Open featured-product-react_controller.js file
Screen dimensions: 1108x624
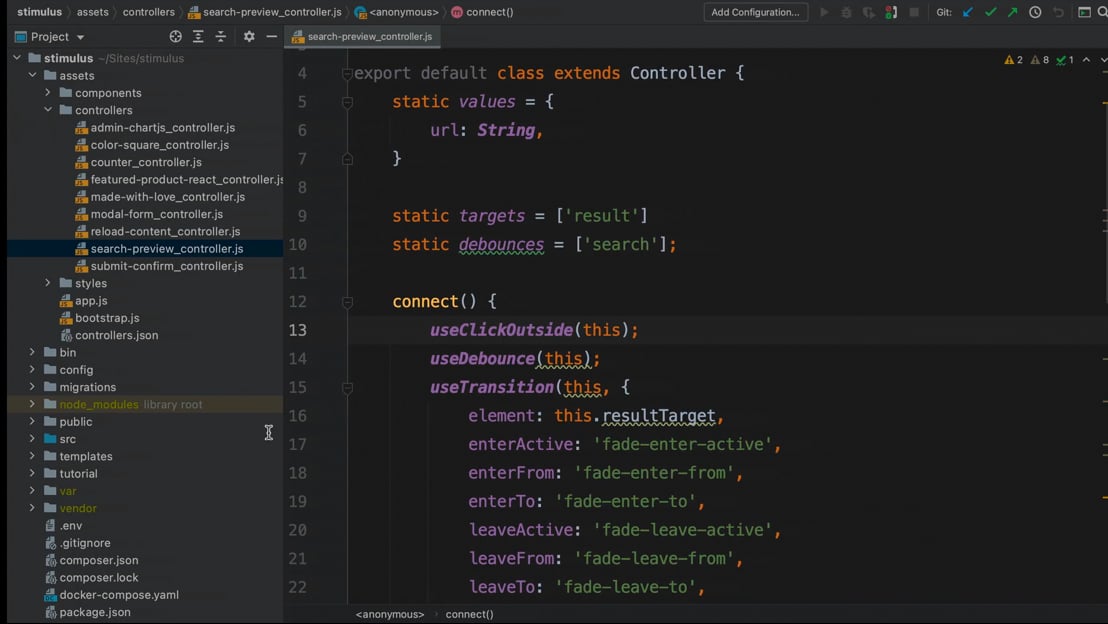(x=187, y=179)
